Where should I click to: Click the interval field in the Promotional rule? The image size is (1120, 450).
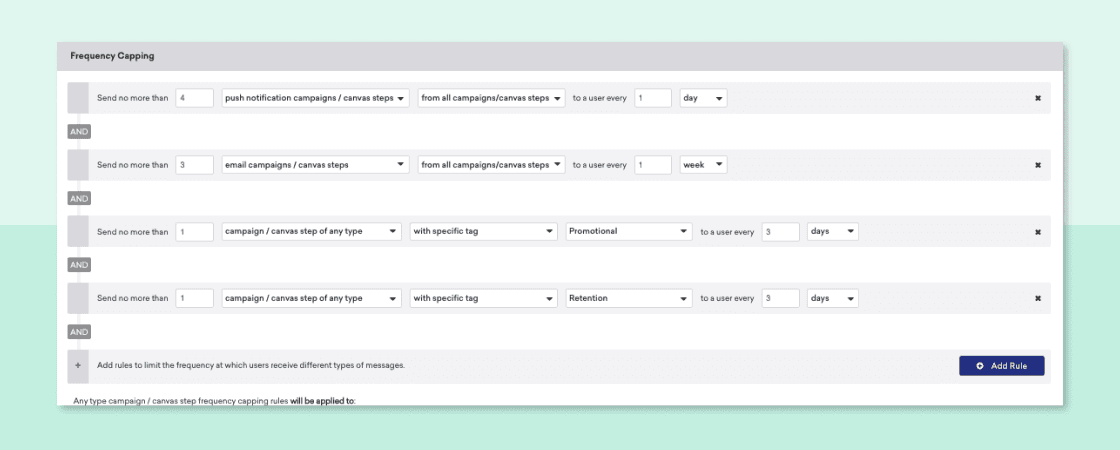tap(781, 231)
